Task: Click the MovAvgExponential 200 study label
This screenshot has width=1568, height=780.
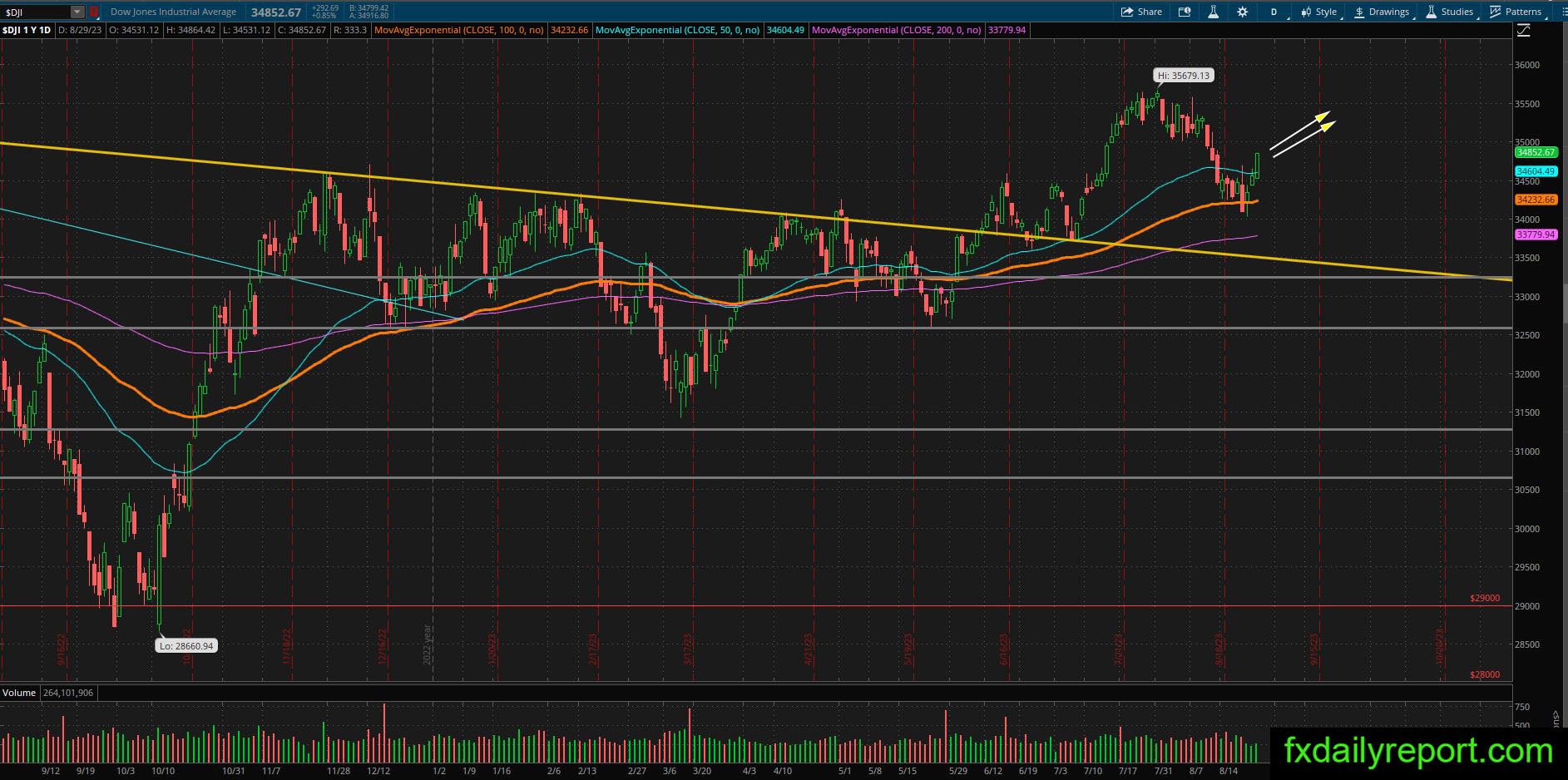Action: click(x=896, y=30)
